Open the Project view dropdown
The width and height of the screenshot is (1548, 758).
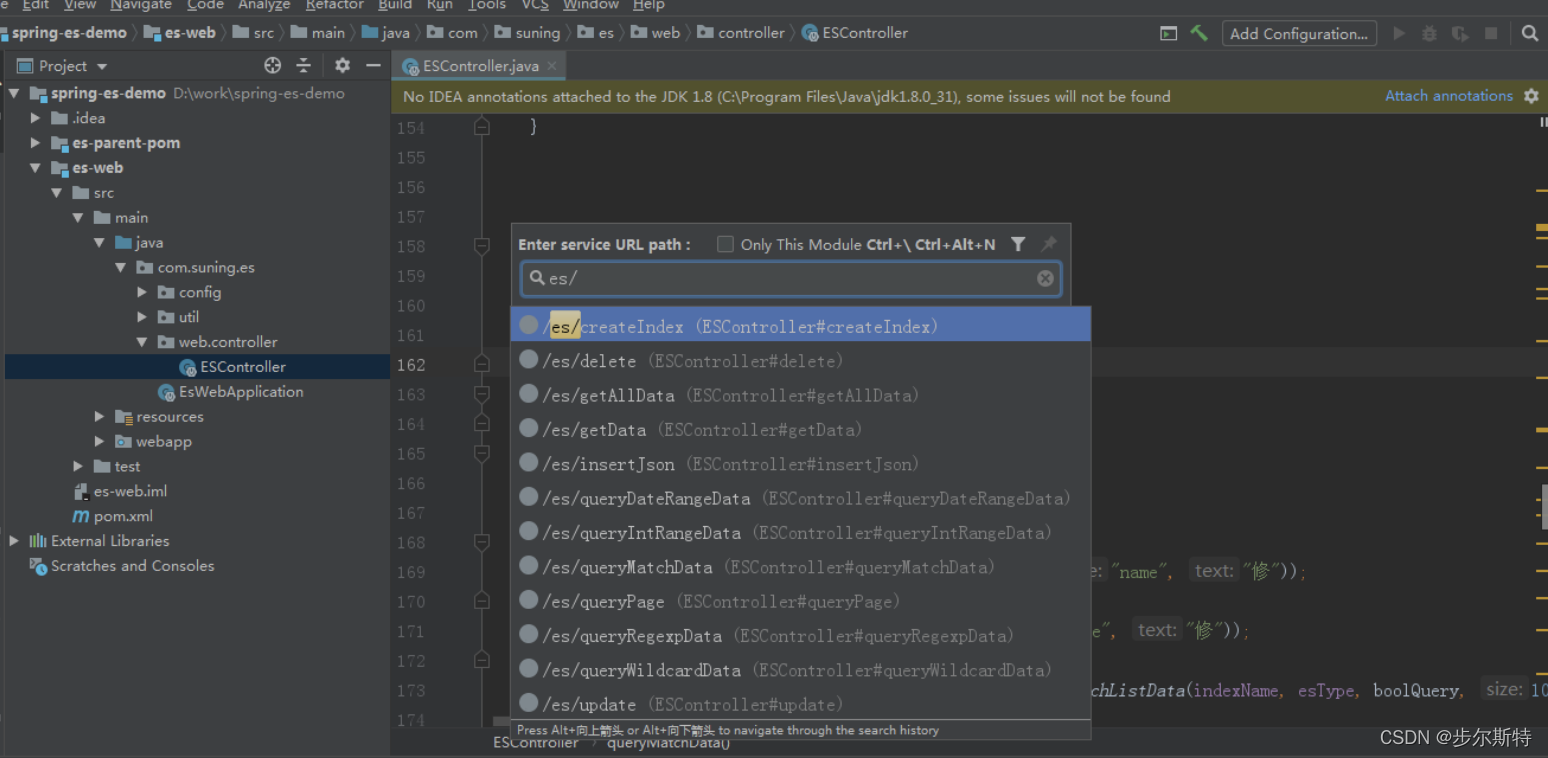[x=101, y=67]
